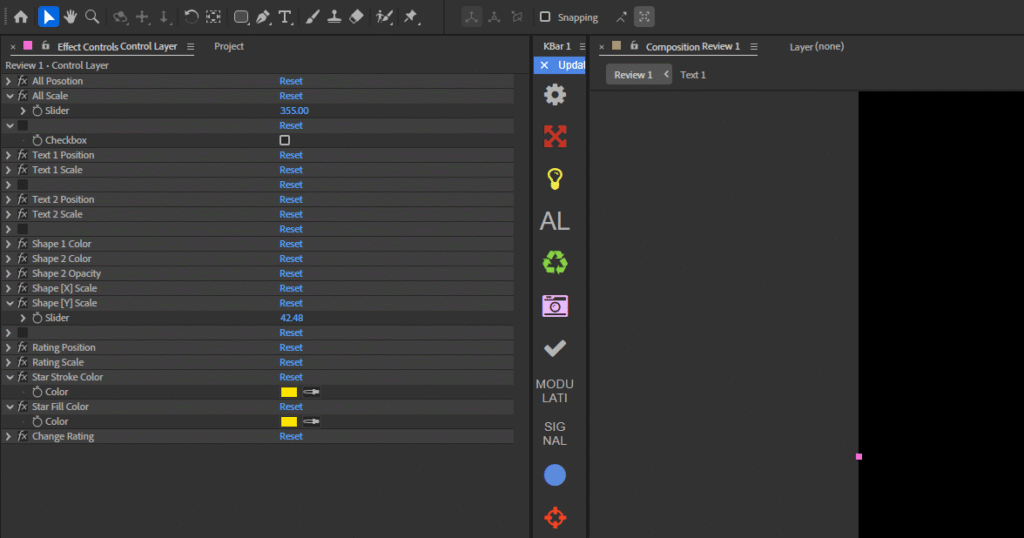Select the Eraser tool
This screenshot has width=1024, height=538.
[x=357, y=17]
